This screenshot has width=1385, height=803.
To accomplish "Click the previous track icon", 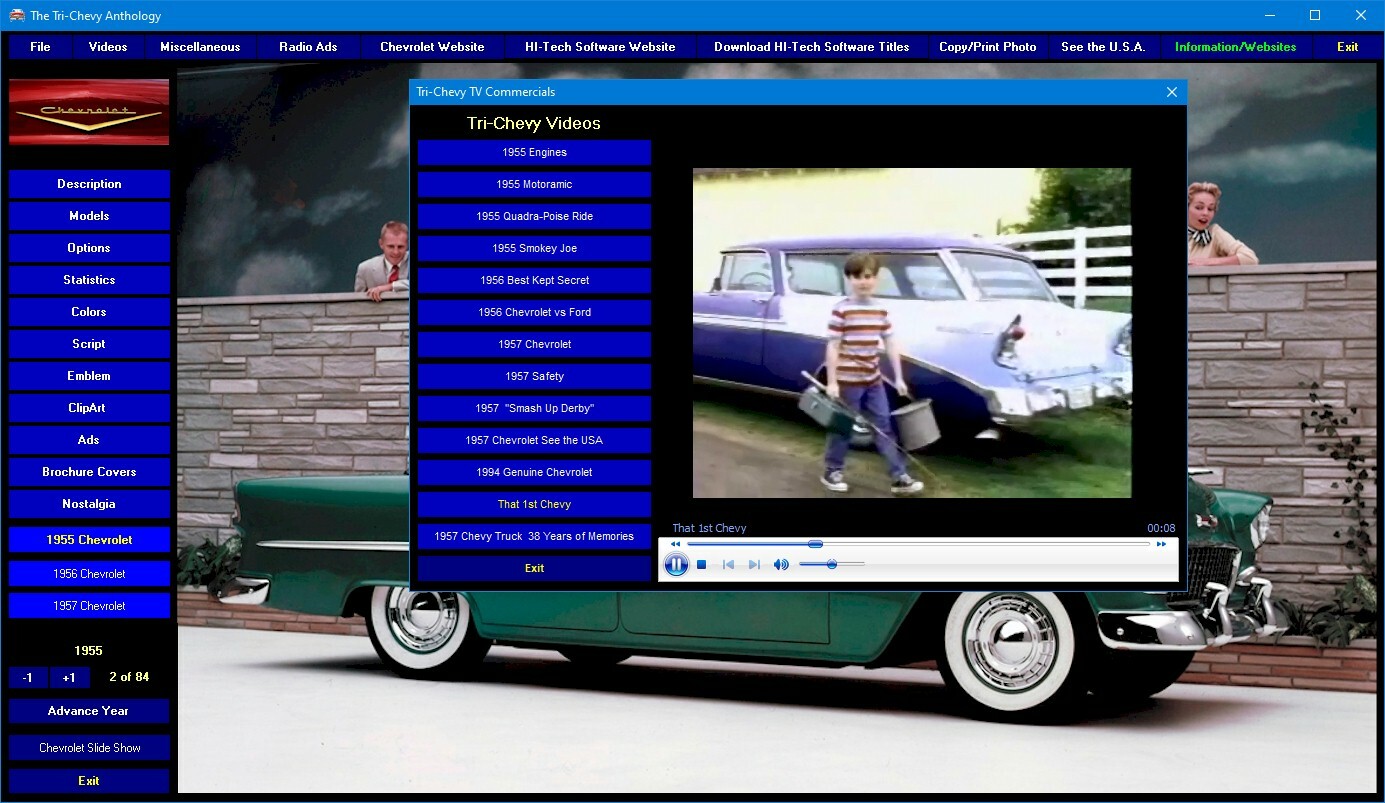I will (728, 565).
